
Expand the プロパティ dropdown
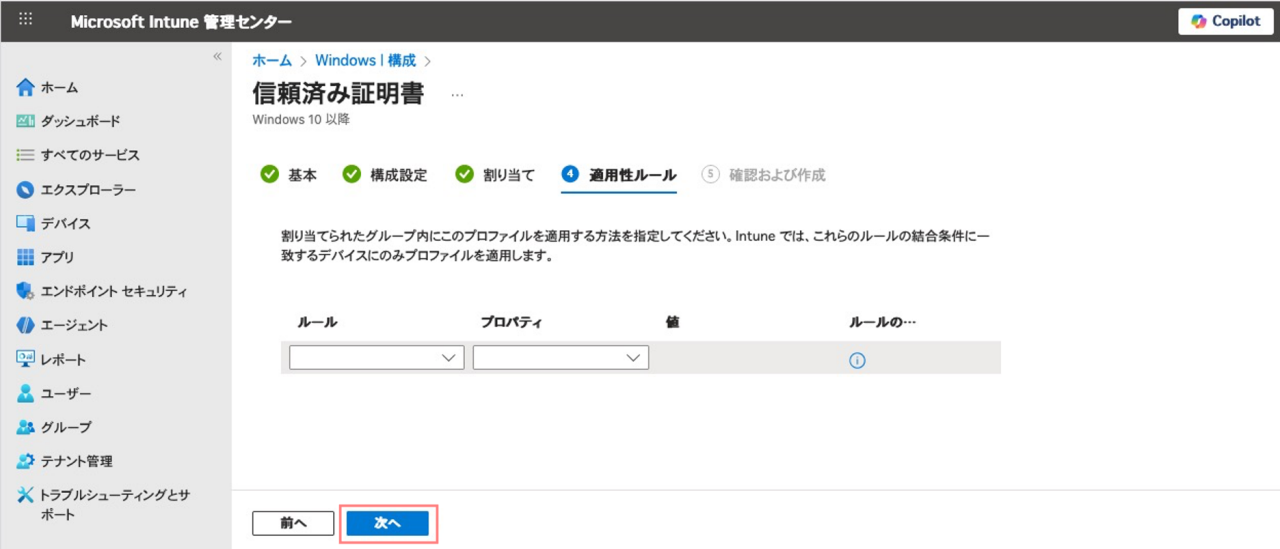[560, 358]
